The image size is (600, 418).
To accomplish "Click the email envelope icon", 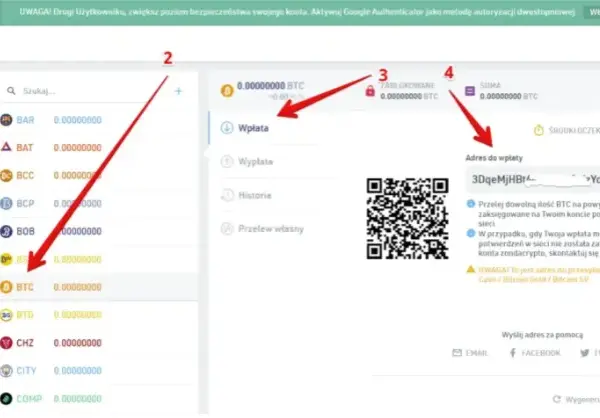I will pos(457,353).
